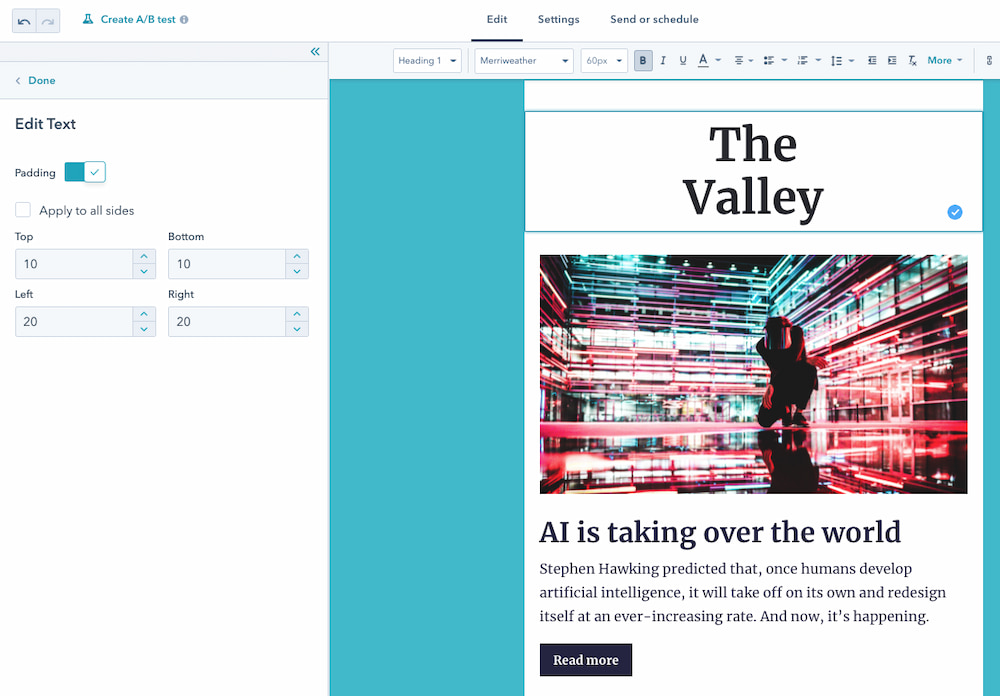
Task: Switch to the Settings tab
Action: (558, 19)
